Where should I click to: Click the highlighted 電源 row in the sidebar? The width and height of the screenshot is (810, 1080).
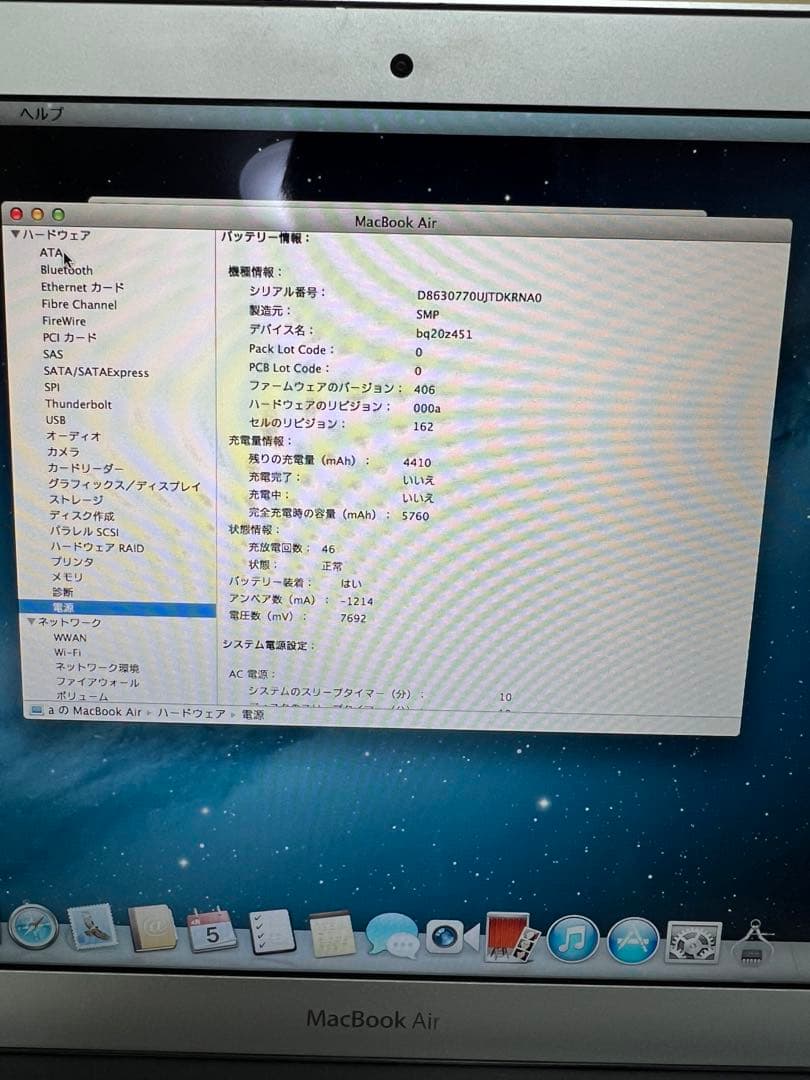pos(117,608)
